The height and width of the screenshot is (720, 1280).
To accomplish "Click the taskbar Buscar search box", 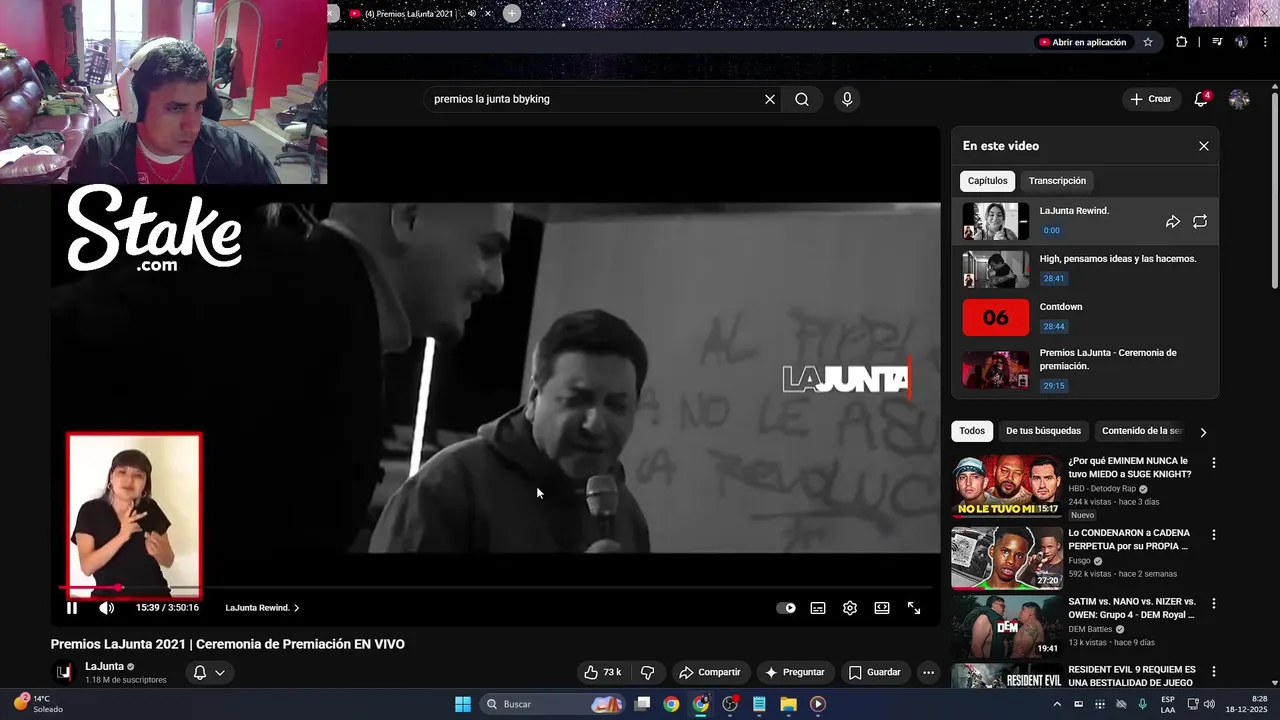I will (553, 704).
